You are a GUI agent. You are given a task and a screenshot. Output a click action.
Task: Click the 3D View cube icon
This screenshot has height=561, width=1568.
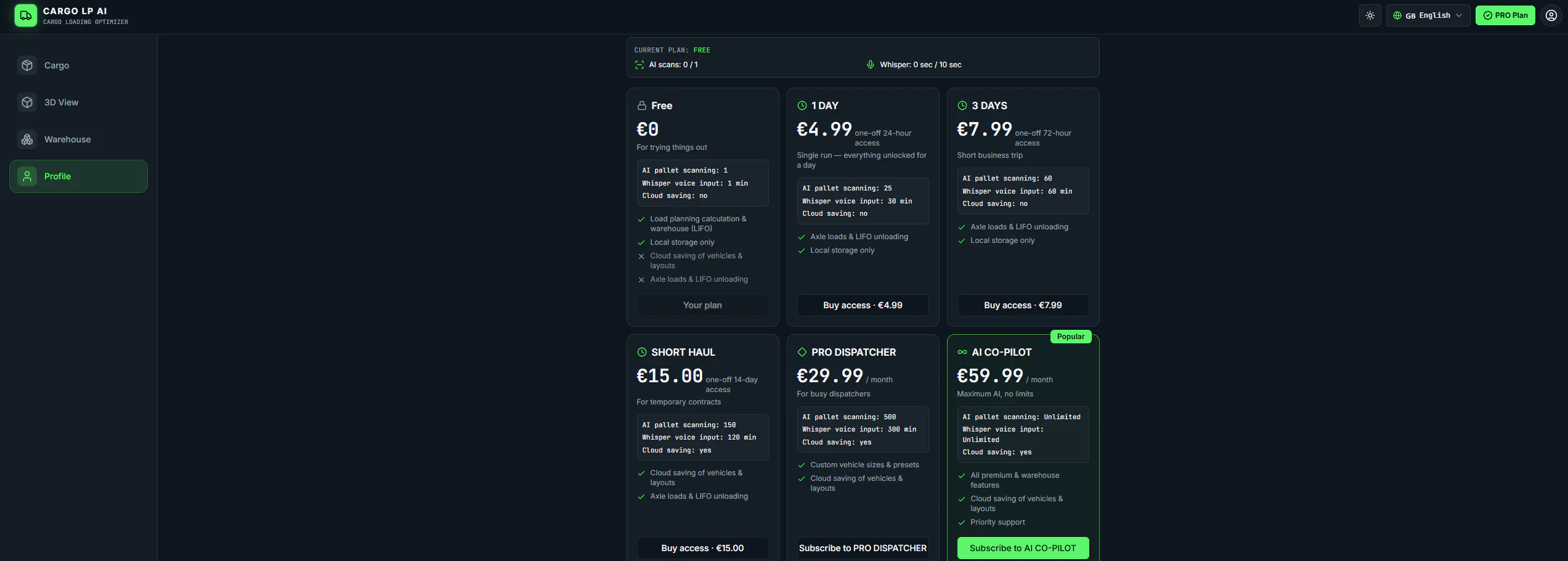coord(27,102)
